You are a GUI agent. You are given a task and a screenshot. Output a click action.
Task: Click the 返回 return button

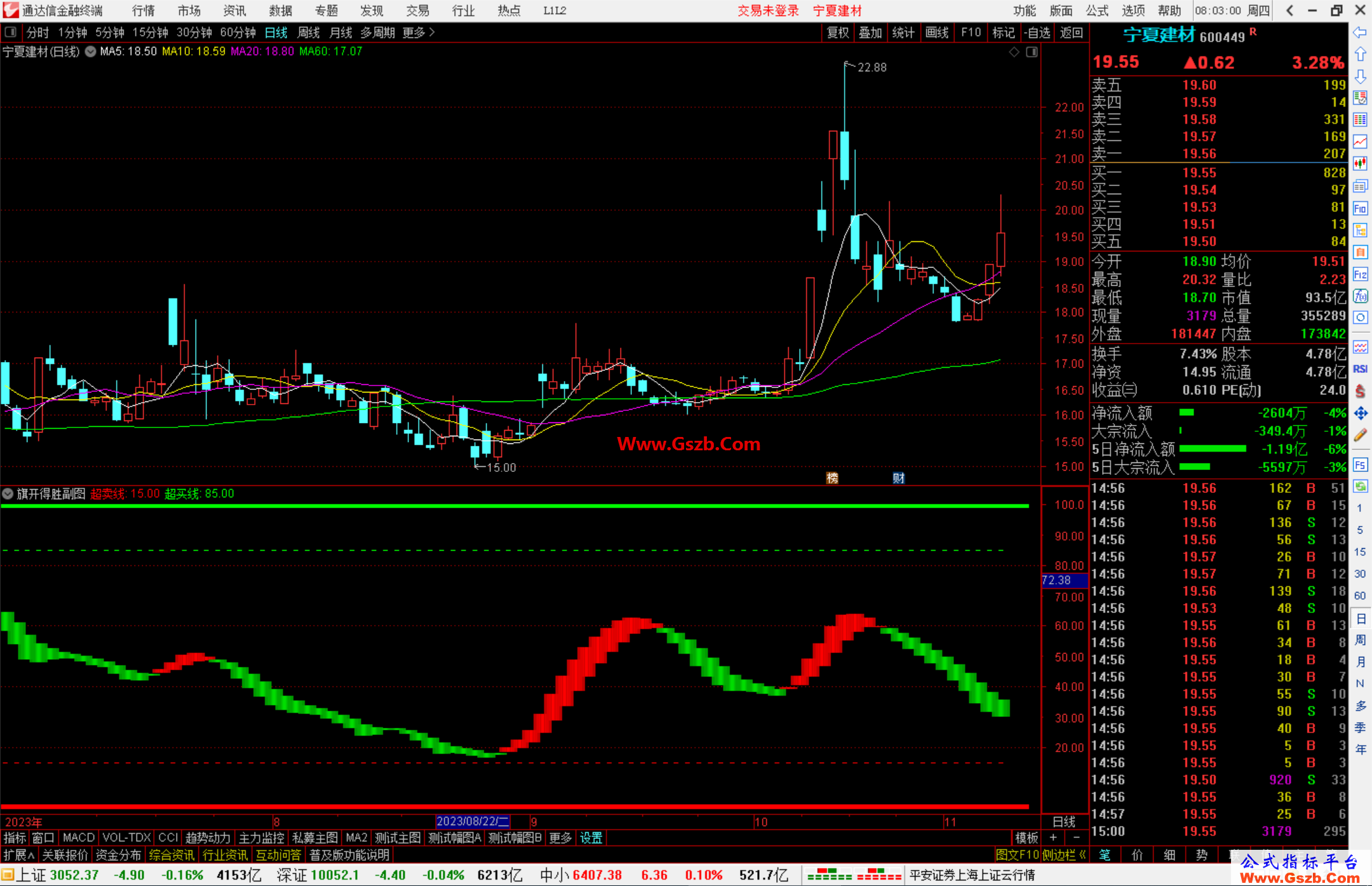point(1072,32)
